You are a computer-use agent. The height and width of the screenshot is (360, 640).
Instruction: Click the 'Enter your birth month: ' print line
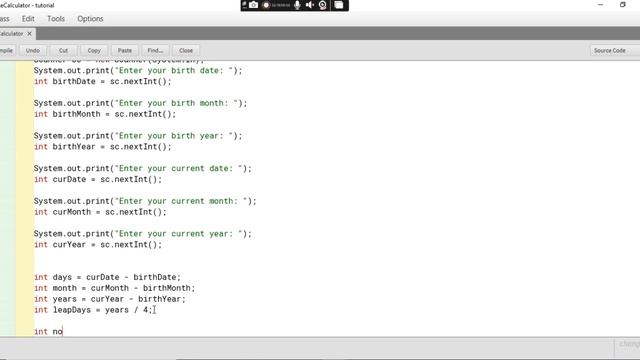coord(140,103)
